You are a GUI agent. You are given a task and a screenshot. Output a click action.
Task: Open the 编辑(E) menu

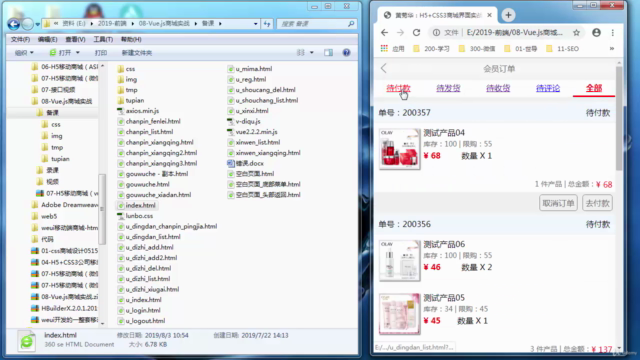point(47,39)
